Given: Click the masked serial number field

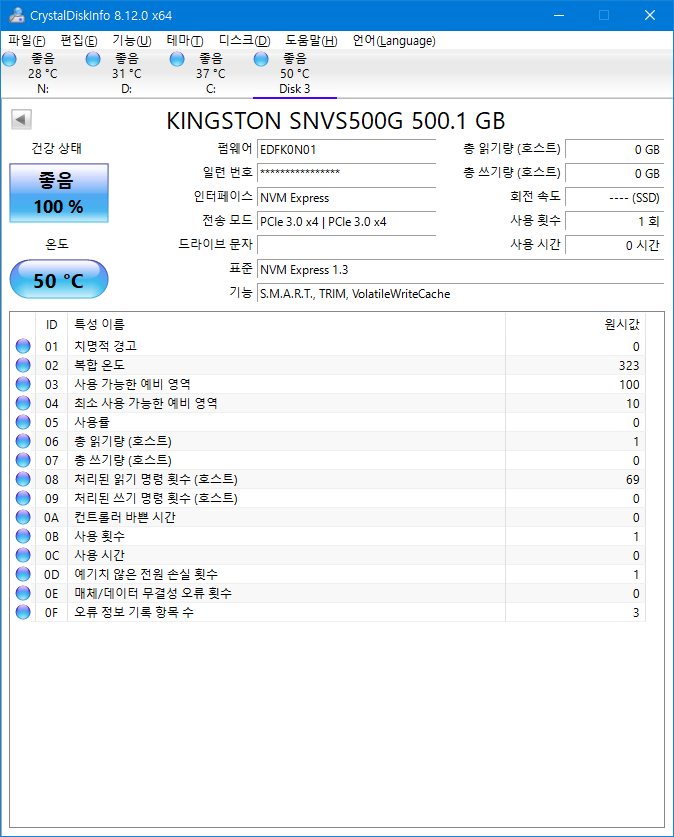Looking at the screenshot, I should (346, 172).
